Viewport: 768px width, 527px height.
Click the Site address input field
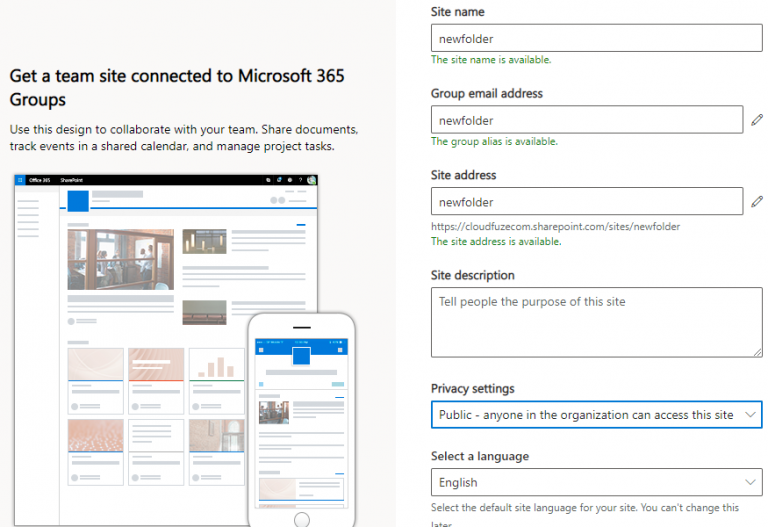tap(587, 201)
